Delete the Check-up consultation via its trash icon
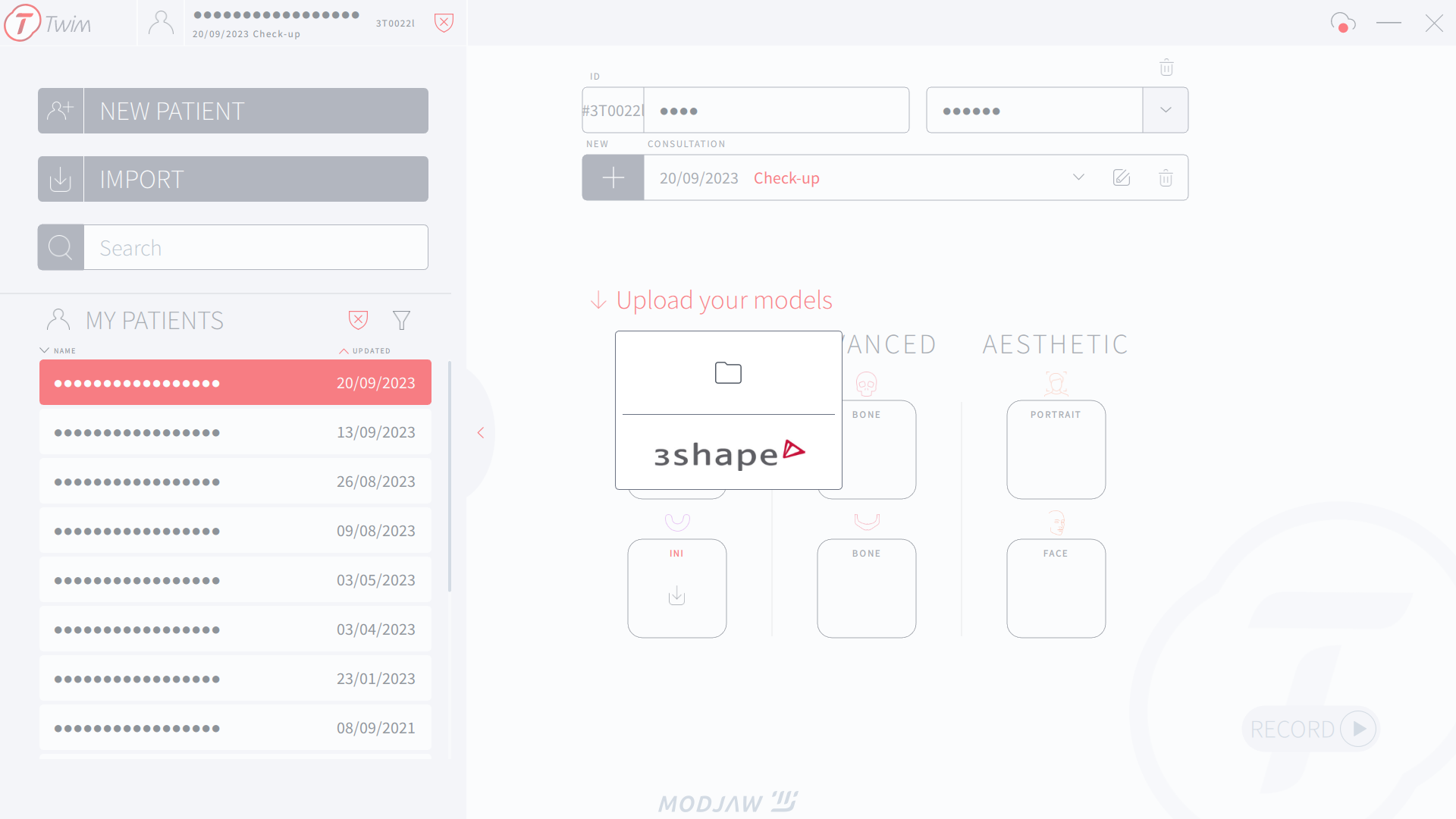The width and height of the screenshot is (1456, 819). click(x=1166, y=177)
